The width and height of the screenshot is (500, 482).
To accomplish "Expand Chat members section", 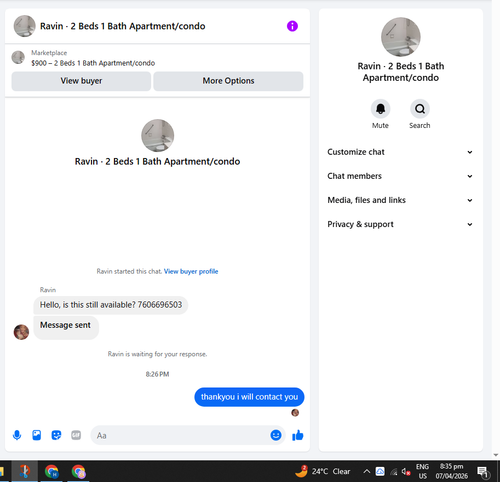I will 400,176.
